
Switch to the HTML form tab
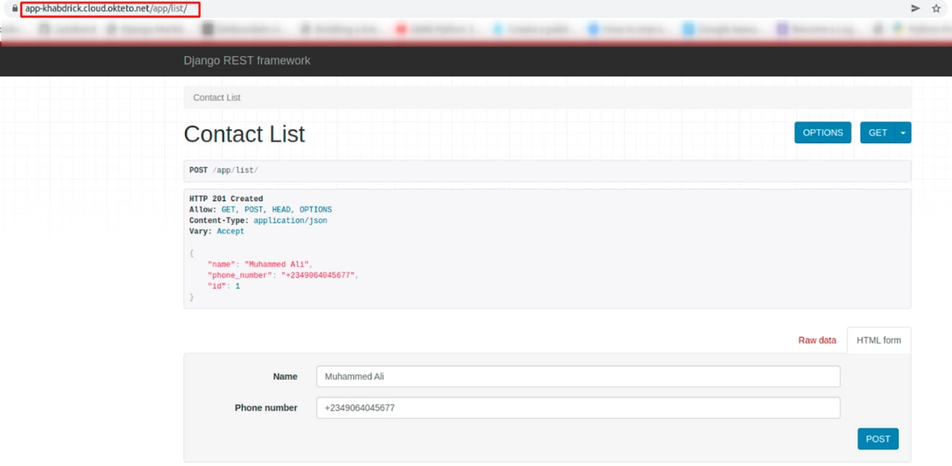tap(879, 340)
